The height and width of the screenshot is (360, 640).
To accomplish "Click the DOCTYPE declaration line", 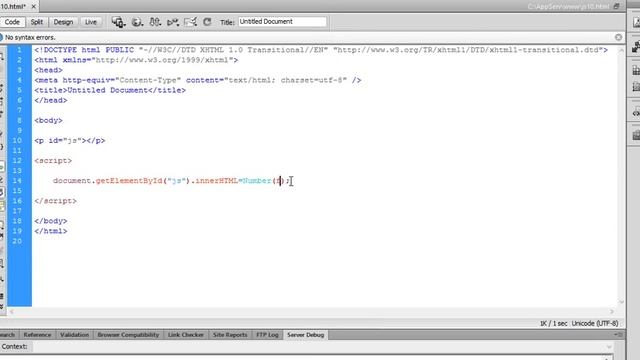I will pyautogui.click(x=321, y=50).
